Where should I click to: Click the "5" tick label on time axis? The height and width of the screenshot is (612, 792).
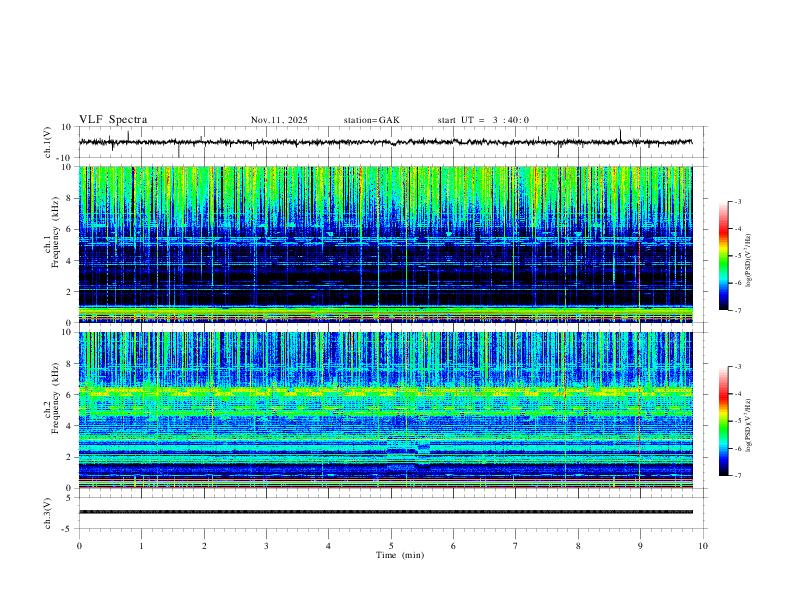[x=391, y=546]
